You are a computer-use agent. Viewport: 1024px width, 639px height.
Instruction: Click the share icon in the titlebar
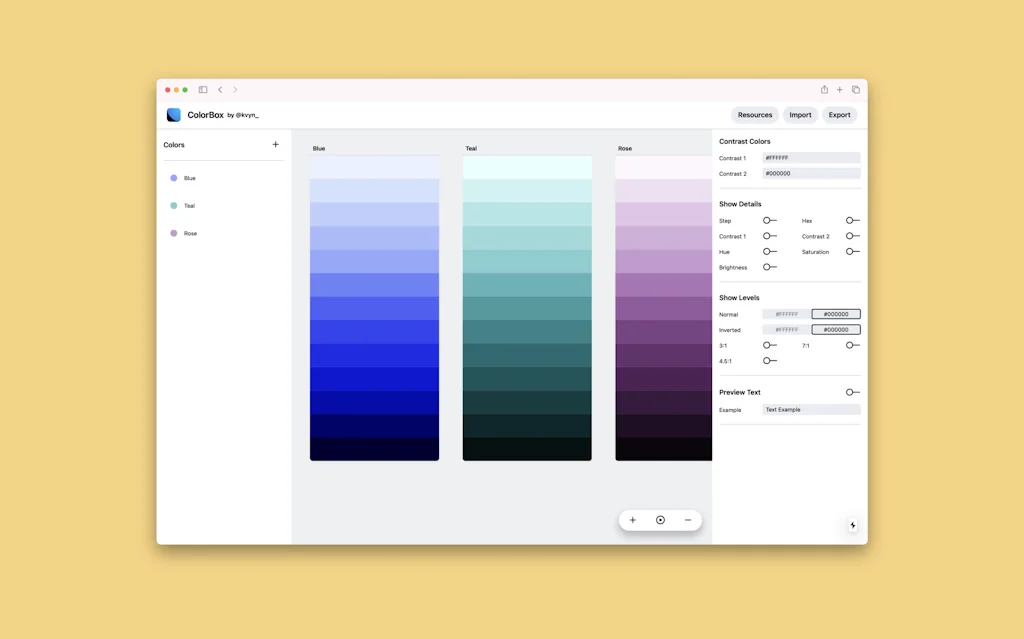tap(823, 89)
